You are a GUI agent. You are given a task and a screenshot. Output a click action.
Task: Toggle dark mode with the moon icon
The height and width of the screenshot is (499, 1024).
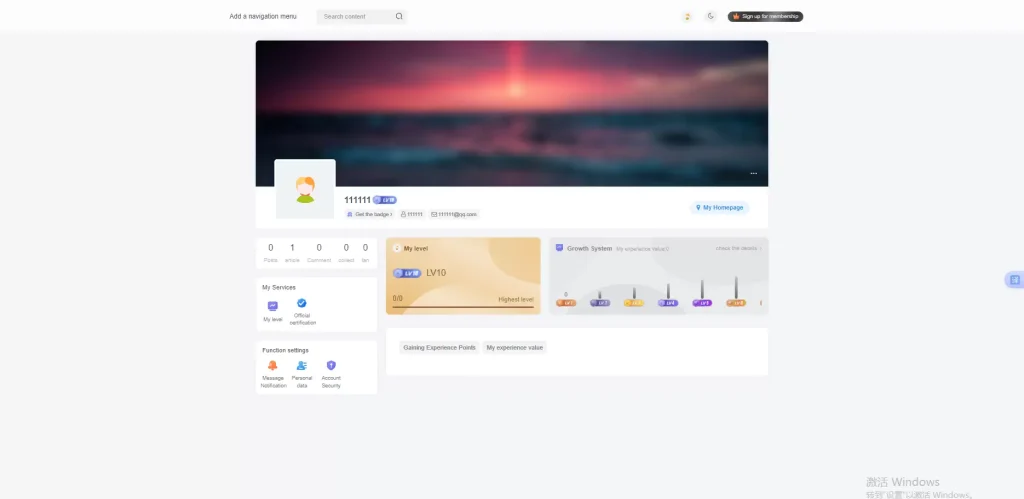(711, 16)
